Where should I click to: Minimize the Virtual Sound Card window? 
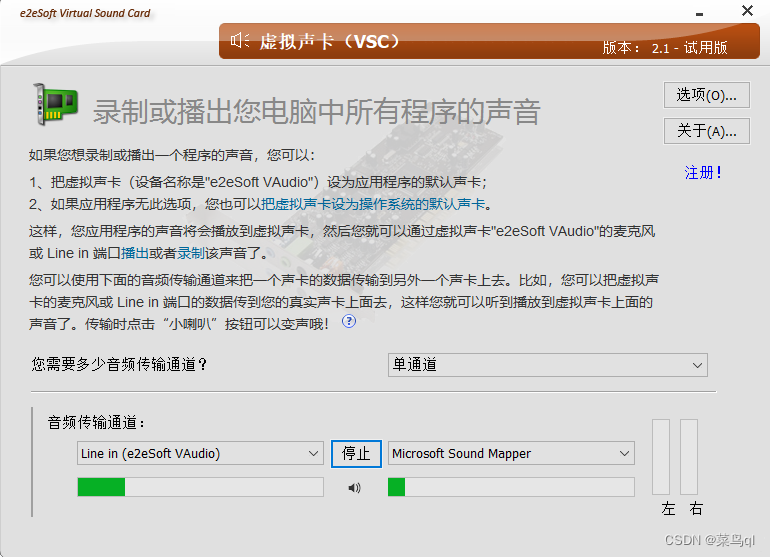[x=699, y=14]
